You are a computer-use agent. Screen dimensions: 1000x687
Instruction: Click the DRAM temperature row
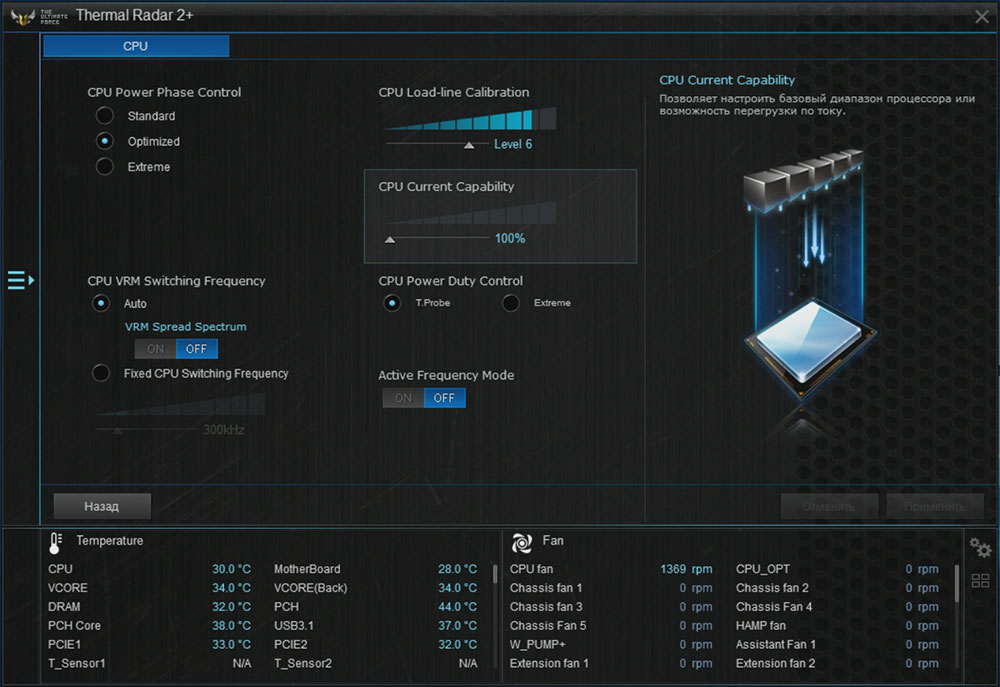click(x=149, y=607)
